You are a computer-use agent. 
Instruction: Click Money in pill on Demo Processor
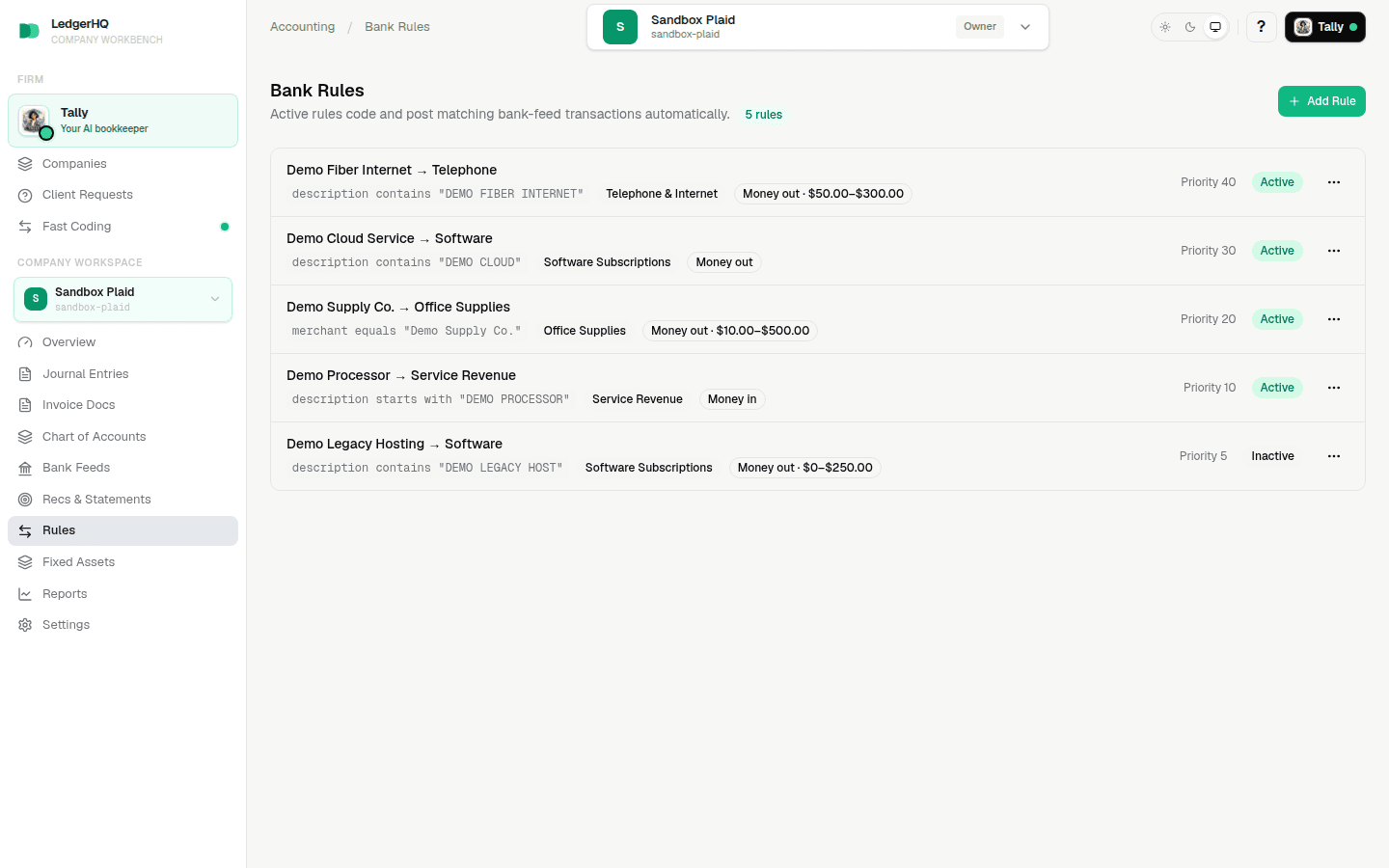pyautogui.click(x=732, y=399)
